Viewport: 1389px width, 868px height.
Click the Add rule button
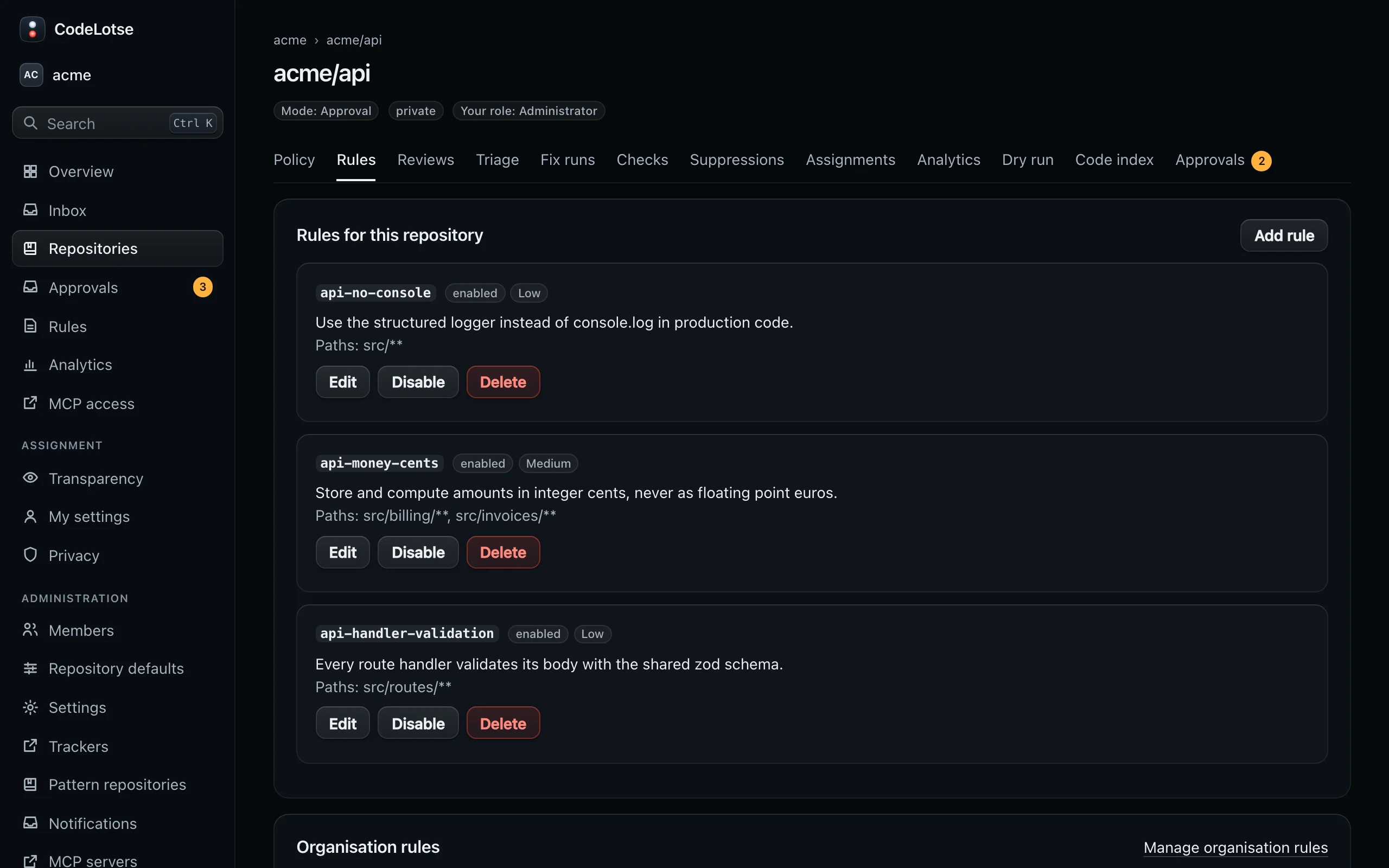point(1283,235)
